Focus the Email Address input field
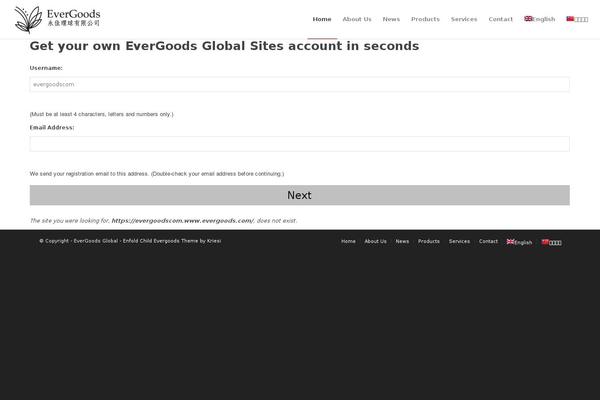600x400 pixels. (x=299, y=144)
